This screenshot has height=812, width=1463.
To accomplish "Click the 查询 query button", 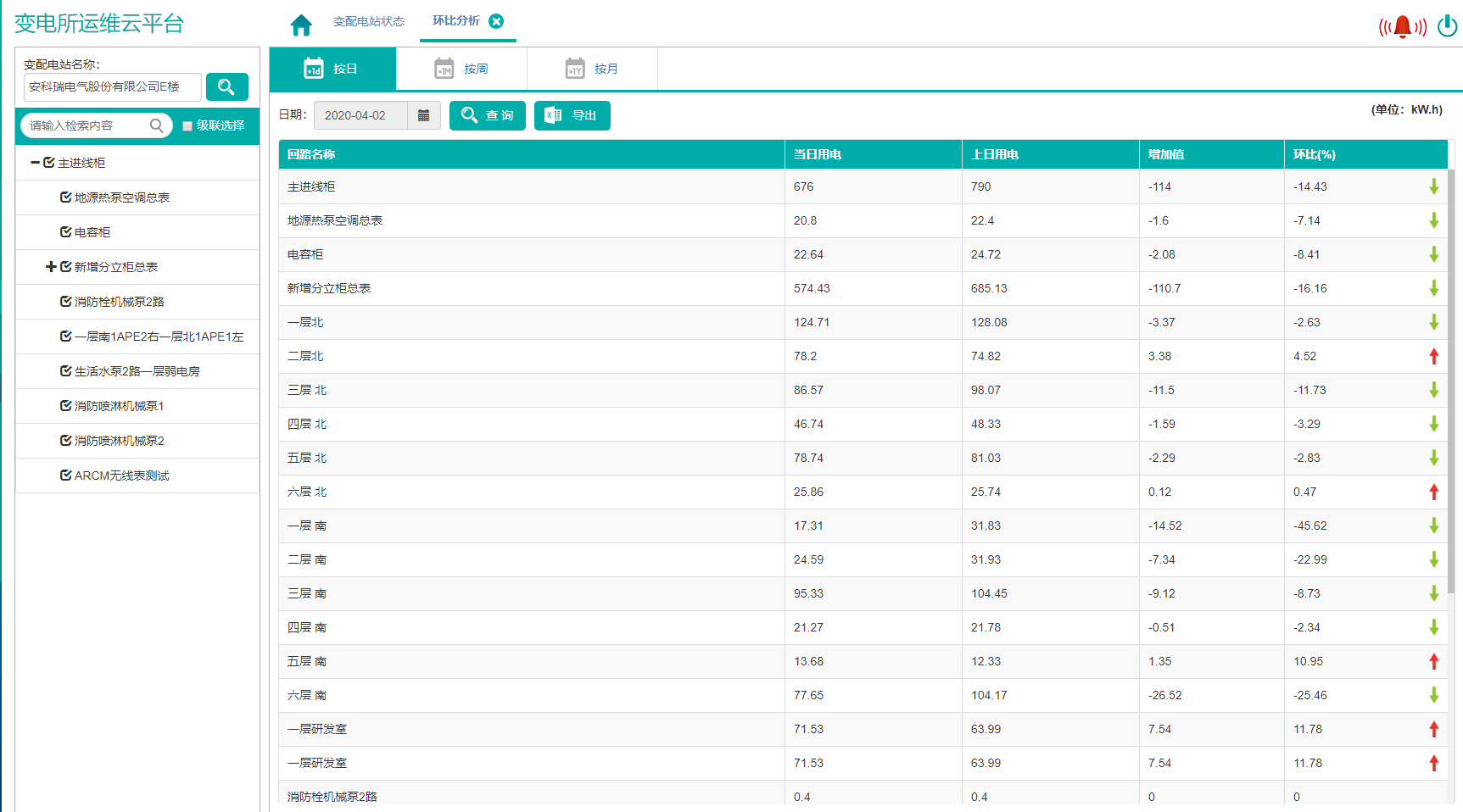I will point(488,115).
